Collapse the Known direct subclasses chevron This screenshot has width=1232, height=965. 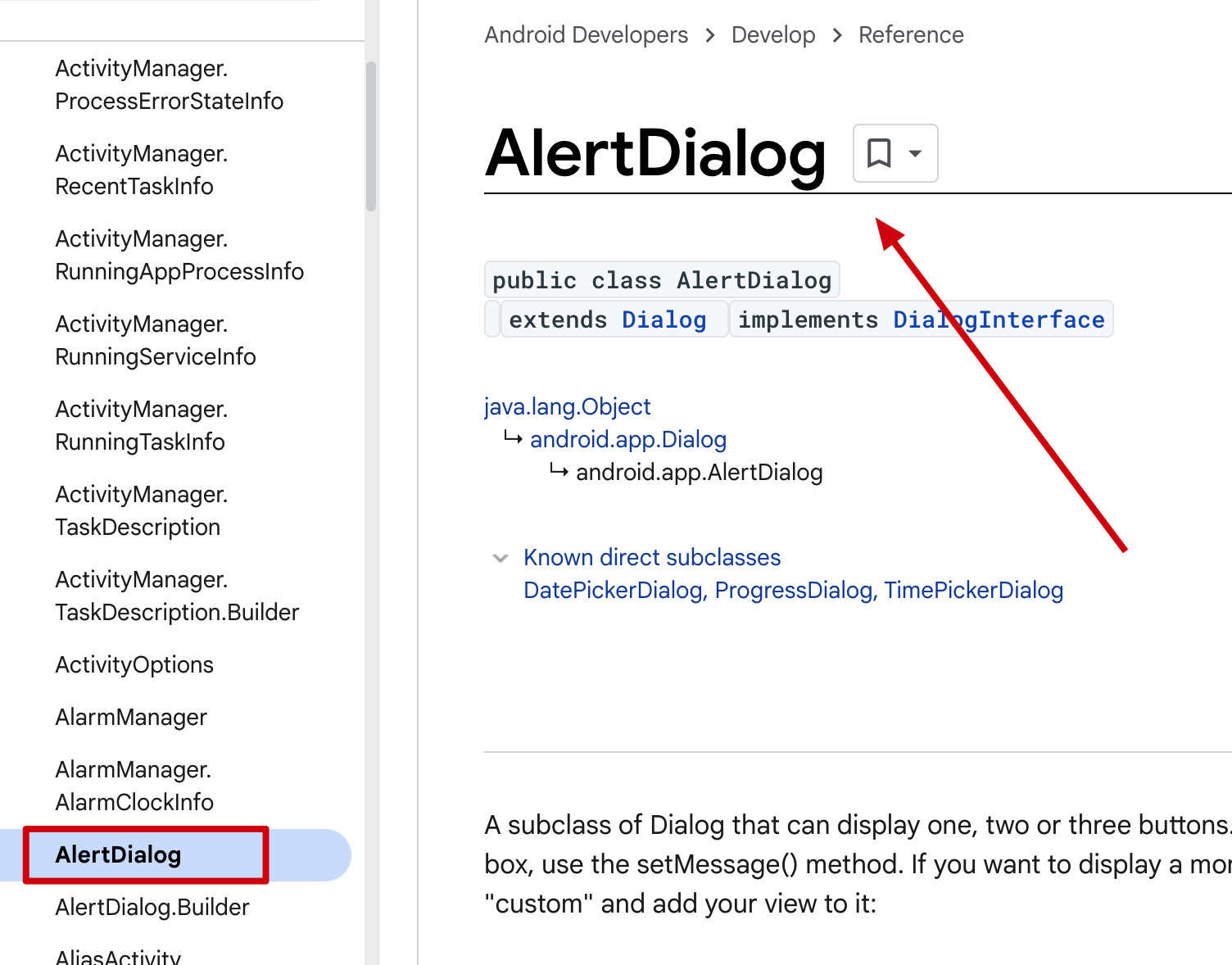(x=500, y=558)
